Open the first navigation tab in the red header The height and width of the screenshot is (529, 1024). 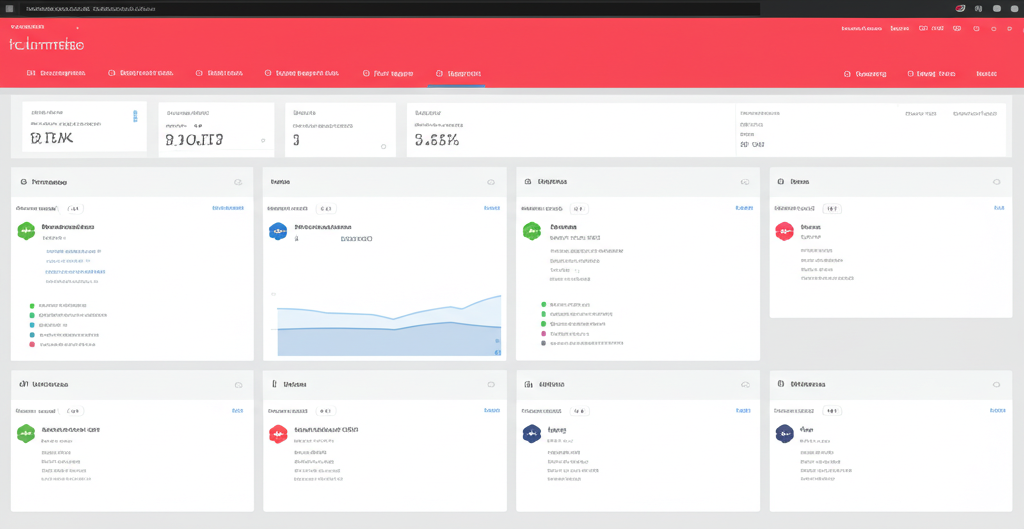(56, 74)
